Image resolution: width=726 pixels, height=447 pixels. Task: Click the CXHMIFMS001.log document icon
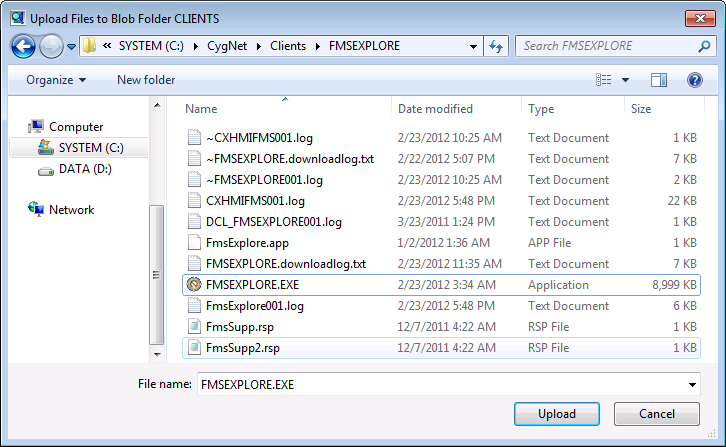coord(194,201)
